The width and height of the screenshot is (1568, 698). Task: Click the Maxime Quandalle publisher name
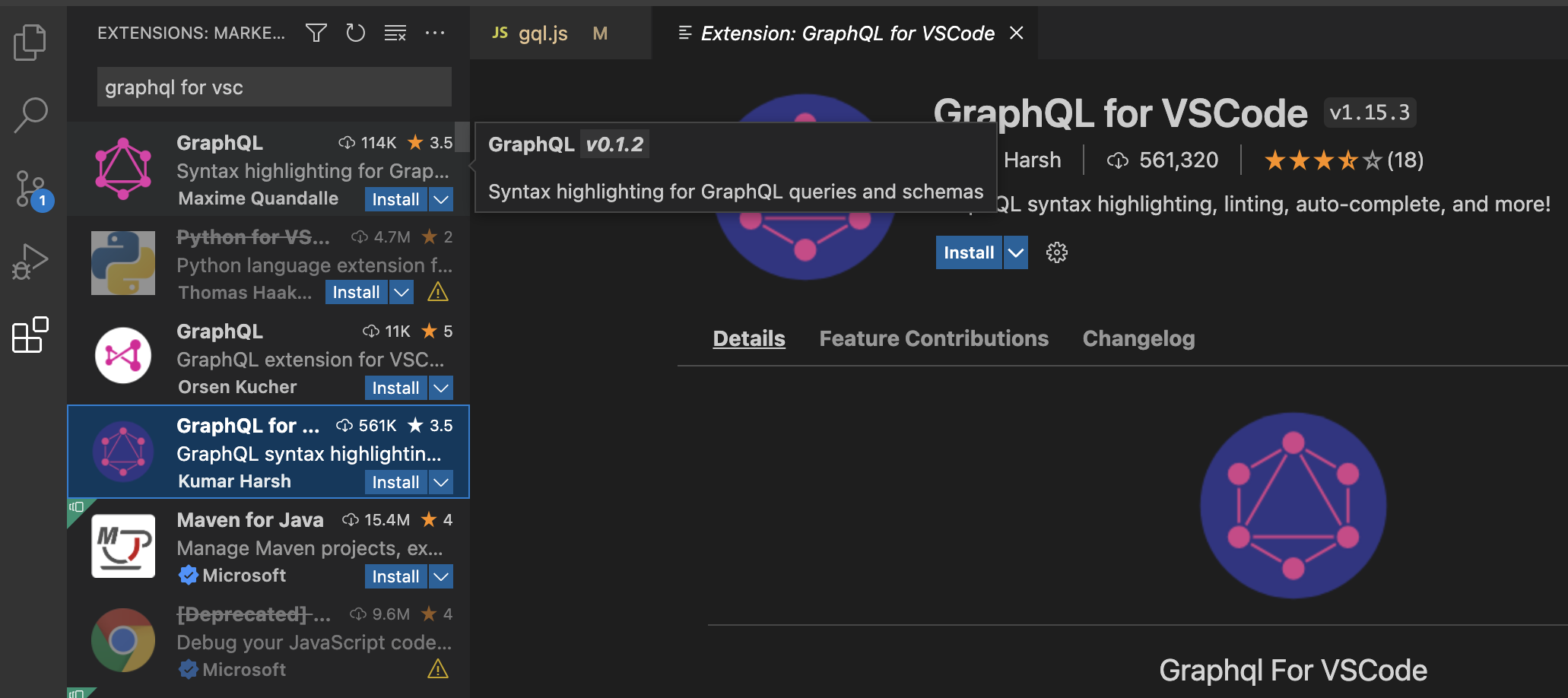click(259, 198)
